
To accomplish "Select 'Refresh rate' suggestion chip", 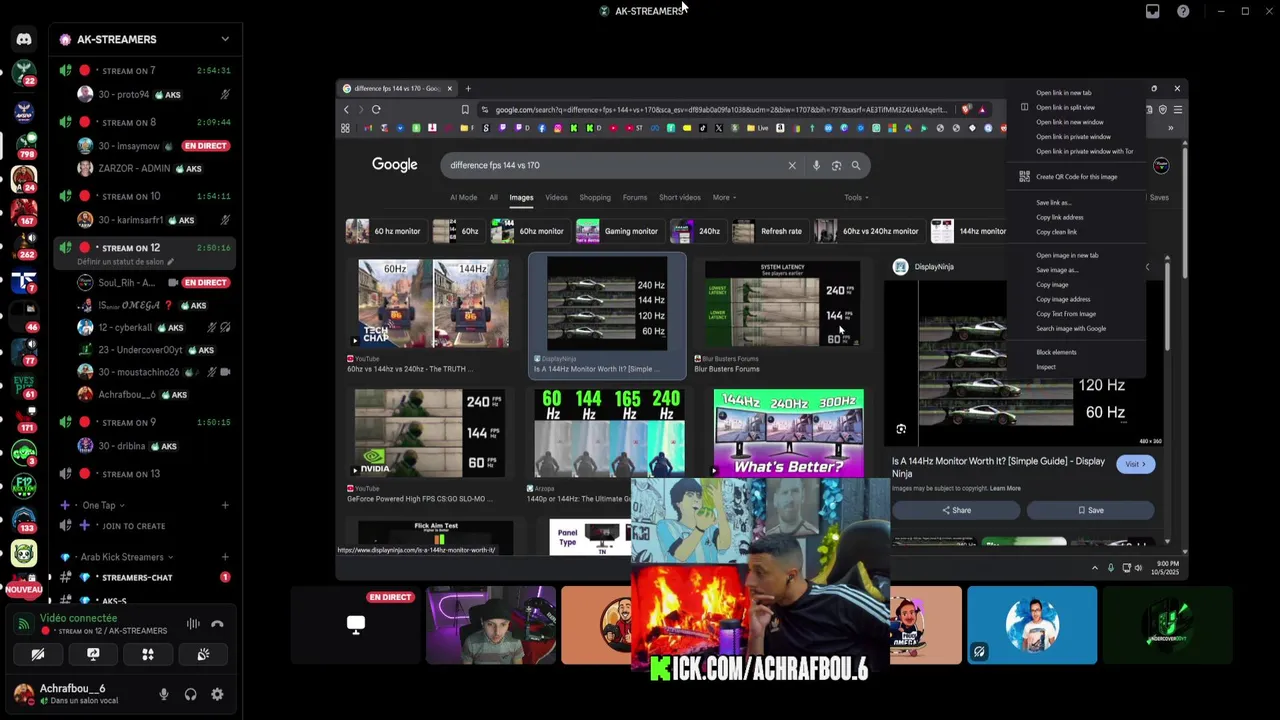I will pyautogui.click(x=770, y=231).
